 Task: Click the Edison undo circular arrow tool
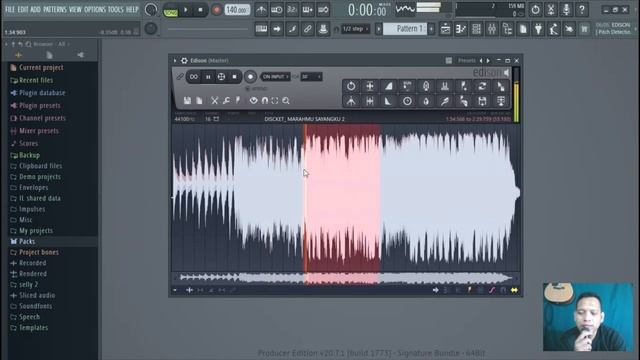tap(351, 86)
